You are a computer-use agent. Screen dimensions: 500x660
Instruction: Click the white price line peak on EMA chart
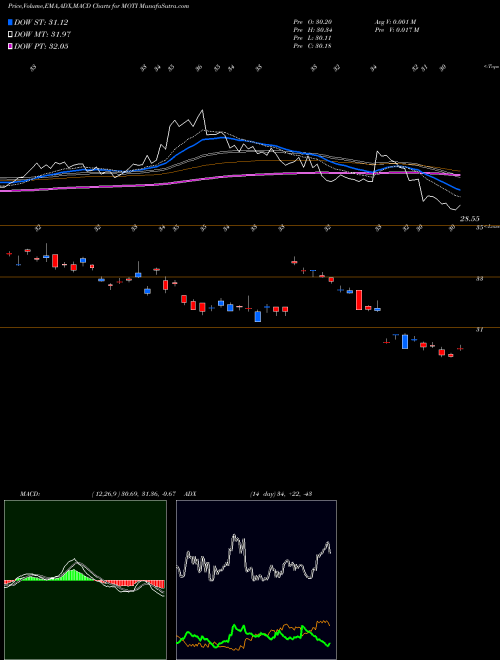[x=203, y=110]
